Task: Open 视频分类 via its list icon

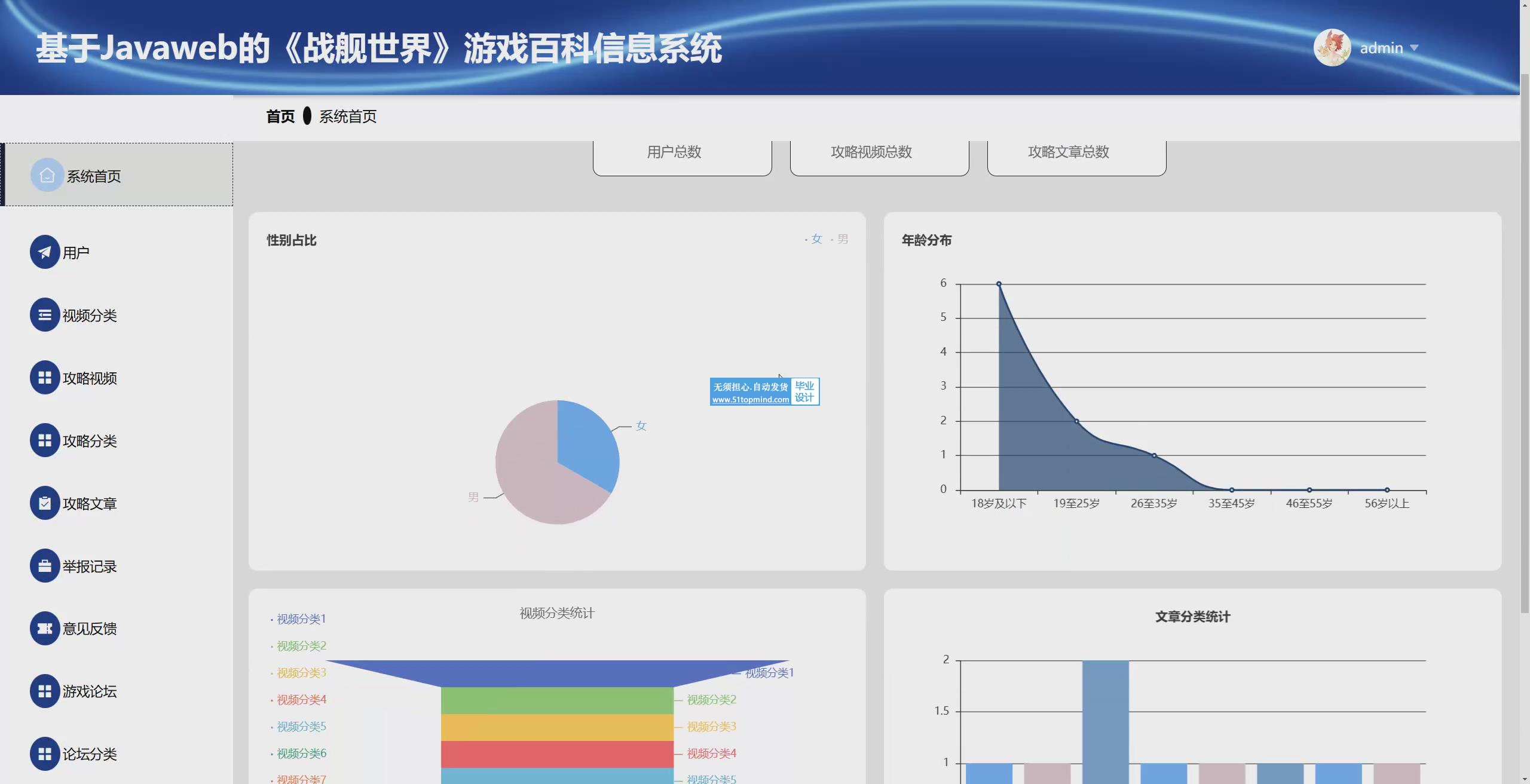Action: tap(45, 315)
